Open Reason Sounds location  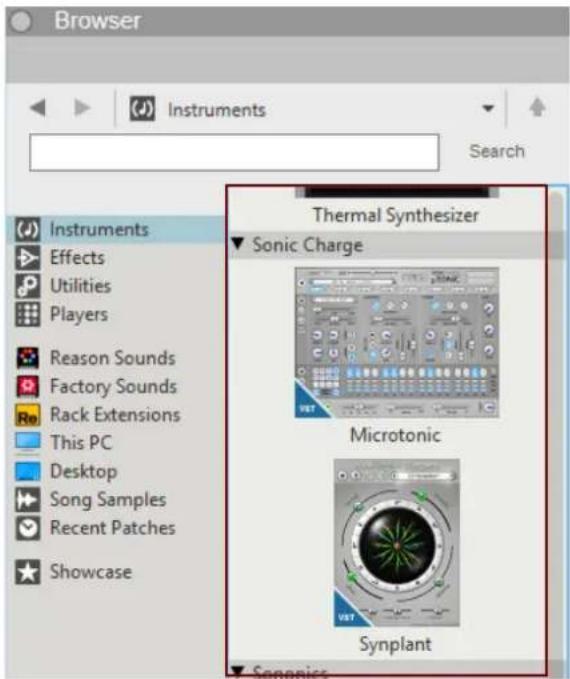point(113,358)
